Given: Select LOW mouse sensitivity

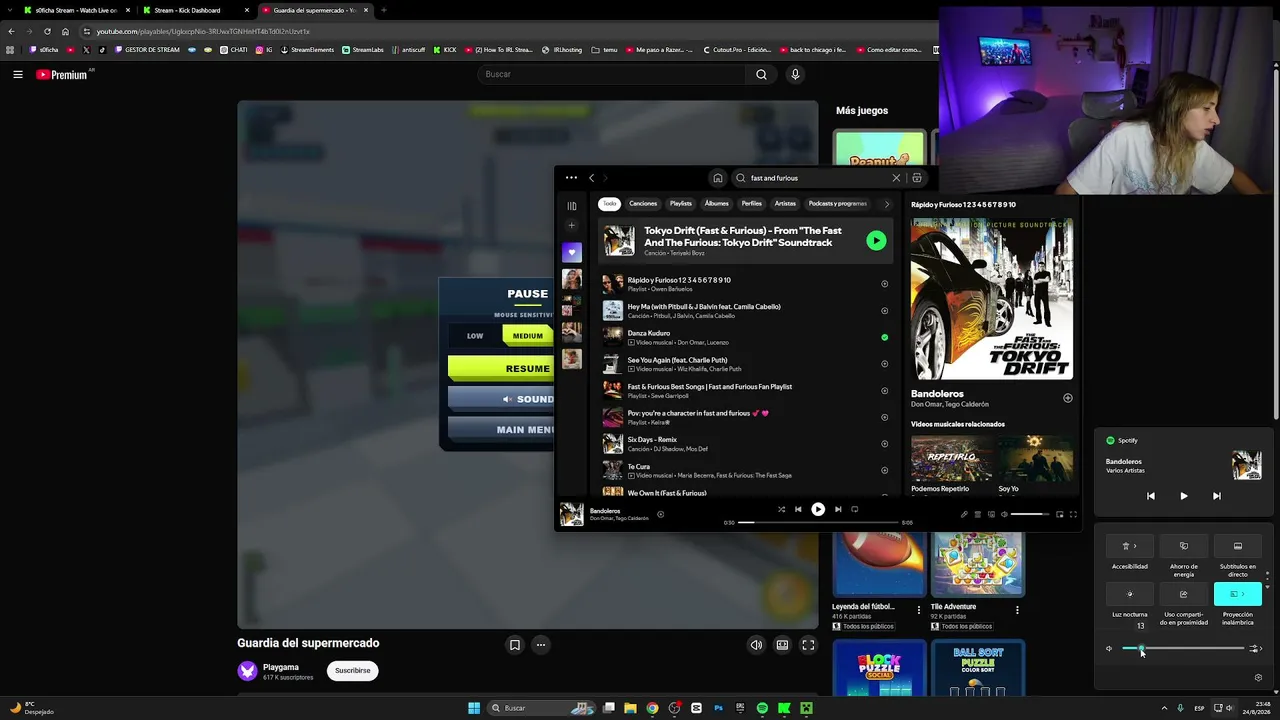Looking at the screenshot, I should click(x=475, y=336).
